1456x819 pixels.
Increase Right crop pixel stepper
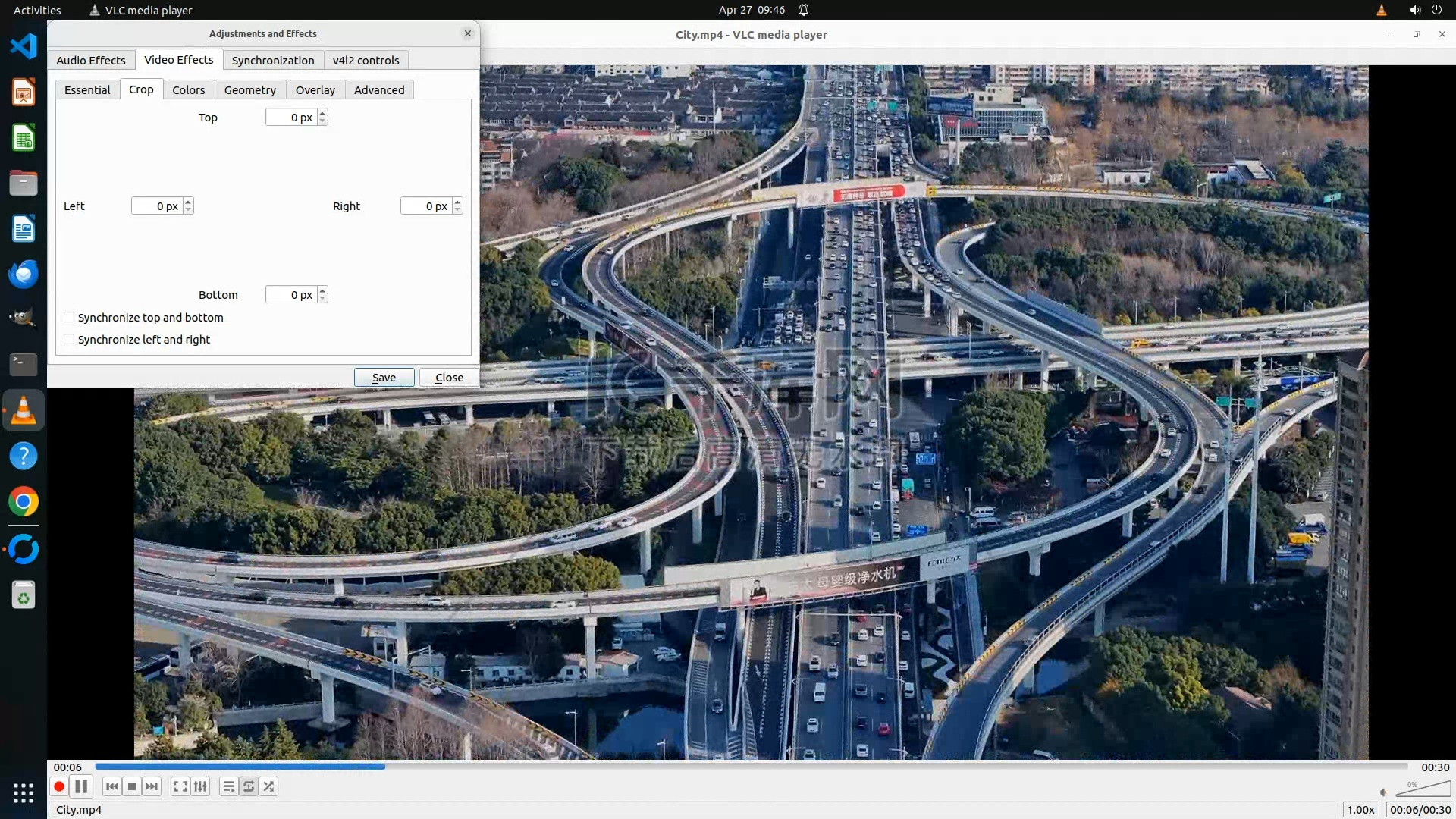(x=457, y=202)
